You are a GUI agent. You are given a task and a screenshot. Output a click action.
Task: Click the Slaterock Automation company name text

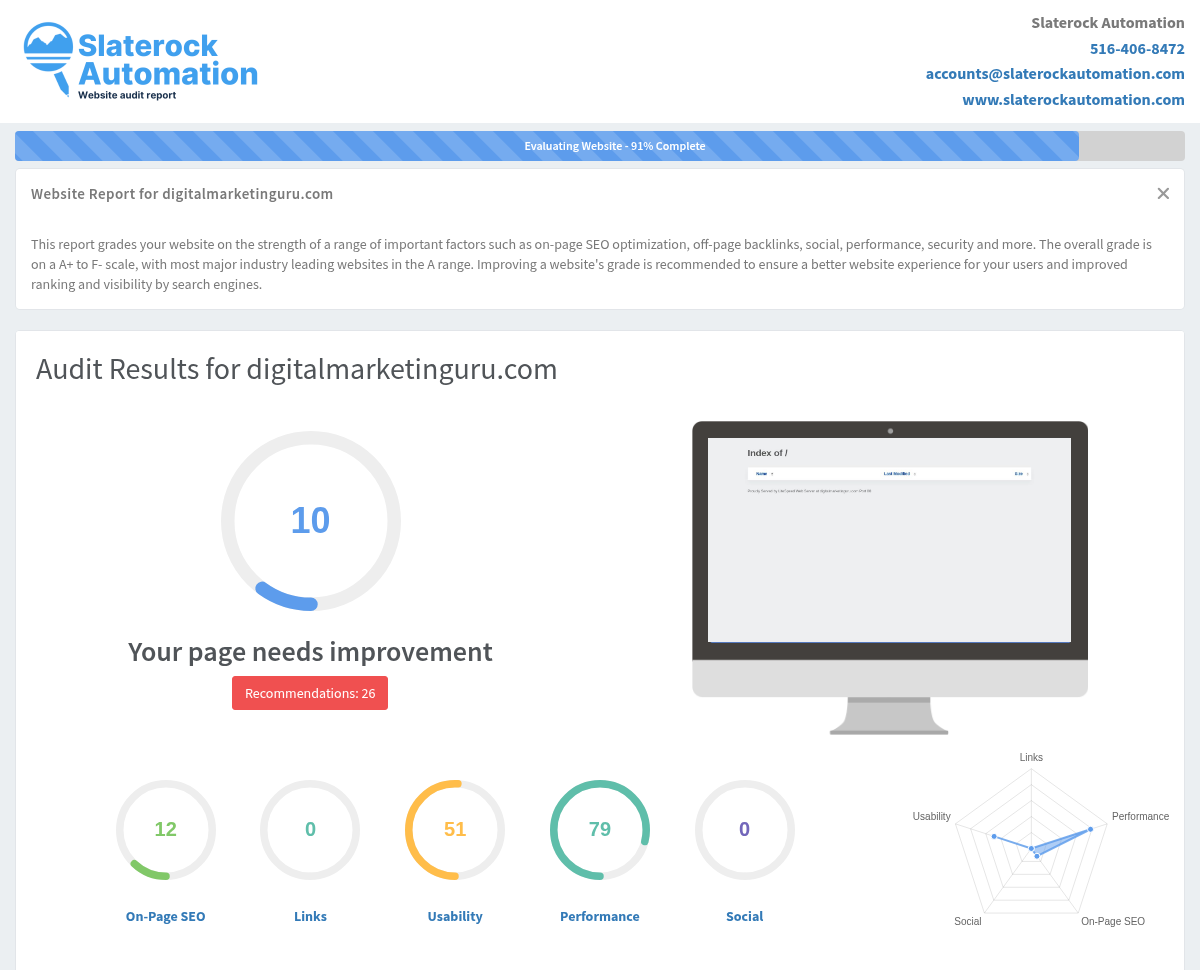(1108, 23)
